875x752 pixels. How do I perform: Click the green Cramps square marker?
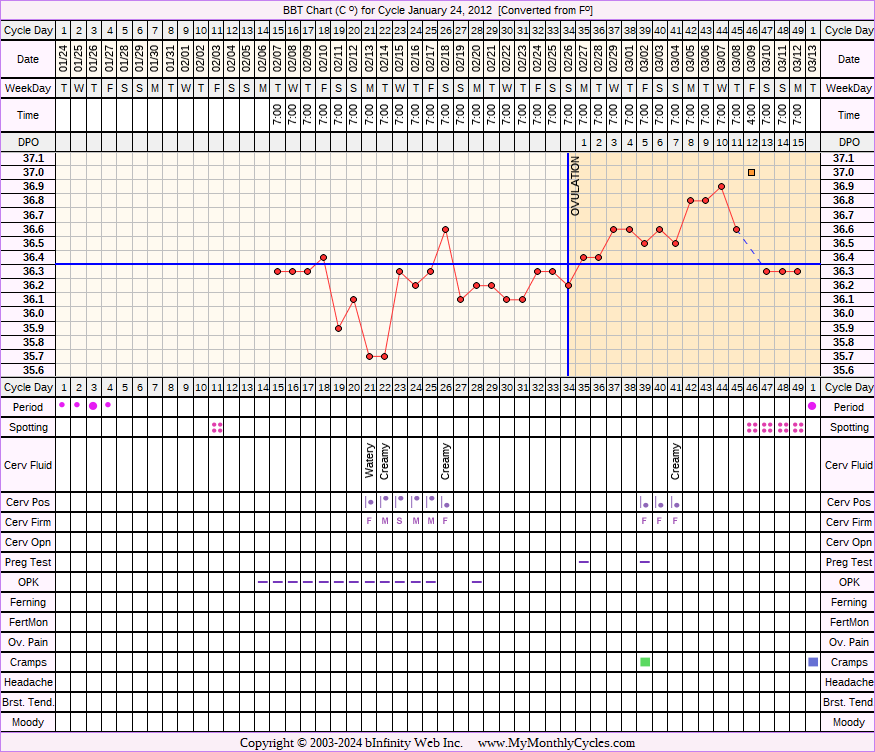[x=645, y=662]
